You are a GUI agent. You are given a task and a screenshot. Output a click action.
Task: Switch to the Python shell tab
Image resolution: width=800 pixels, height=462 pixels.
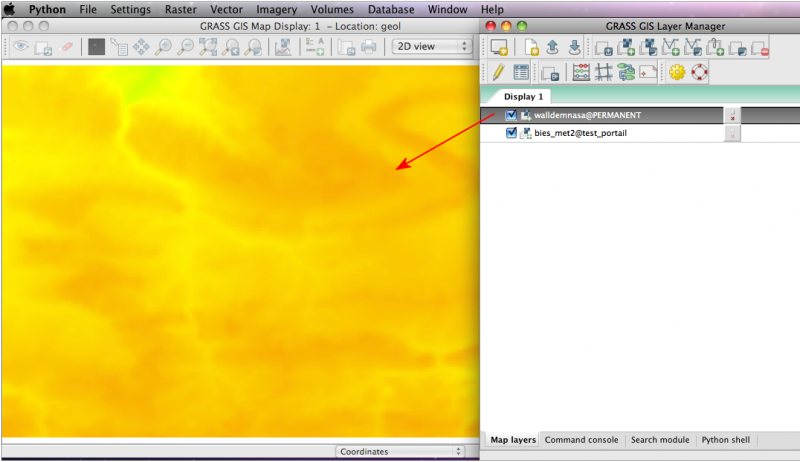coord(725,440)
